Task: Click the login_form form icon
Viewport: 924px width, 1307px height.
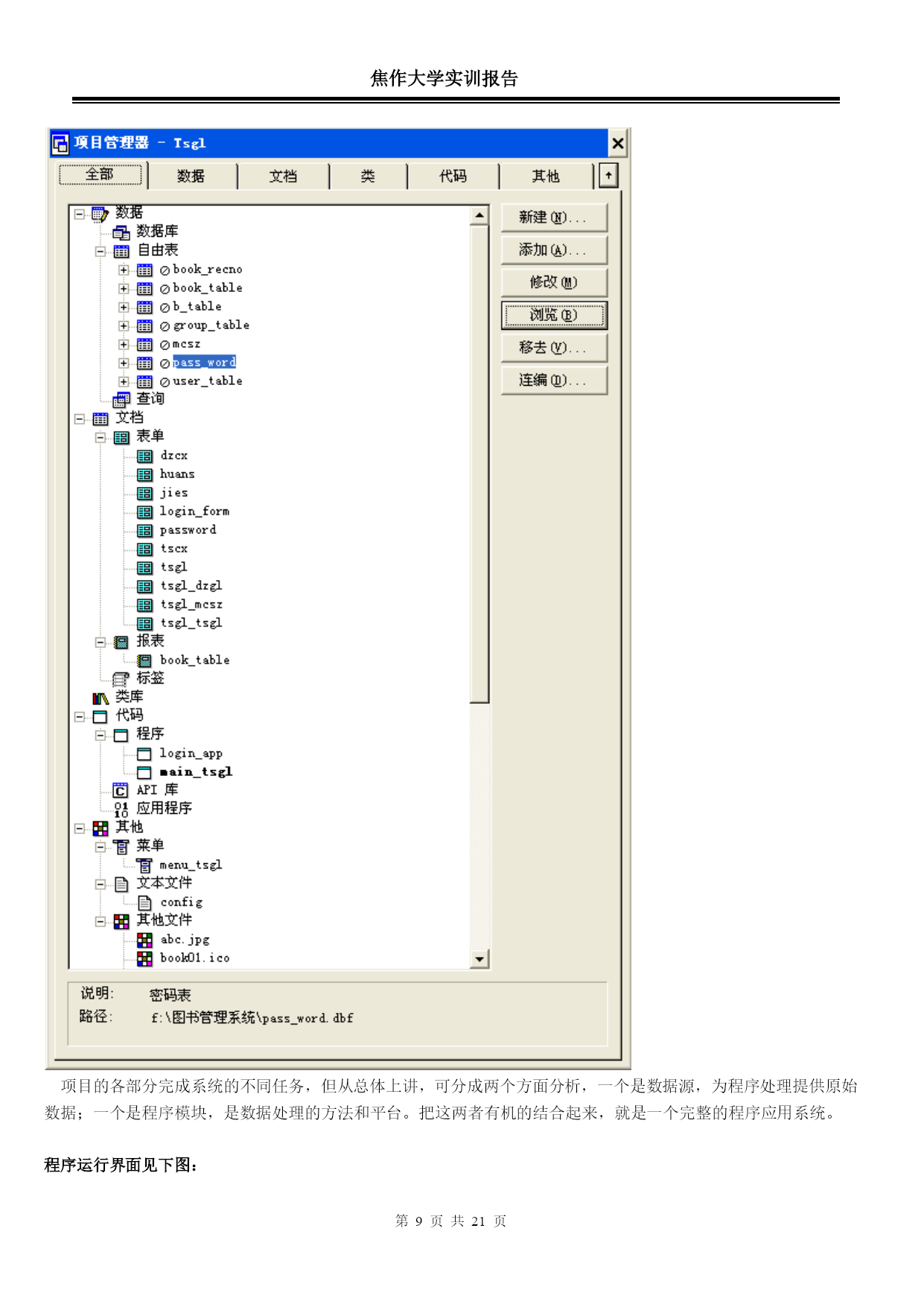Action: tap(144, 512)
